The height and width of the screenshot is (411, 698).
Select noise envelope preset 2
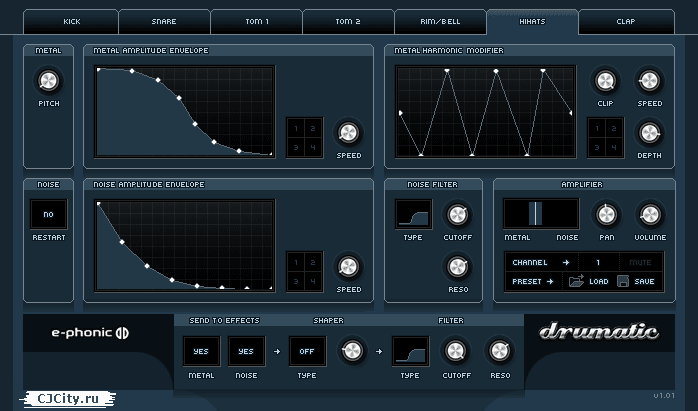pyautogui.click(x=313, y=262)
